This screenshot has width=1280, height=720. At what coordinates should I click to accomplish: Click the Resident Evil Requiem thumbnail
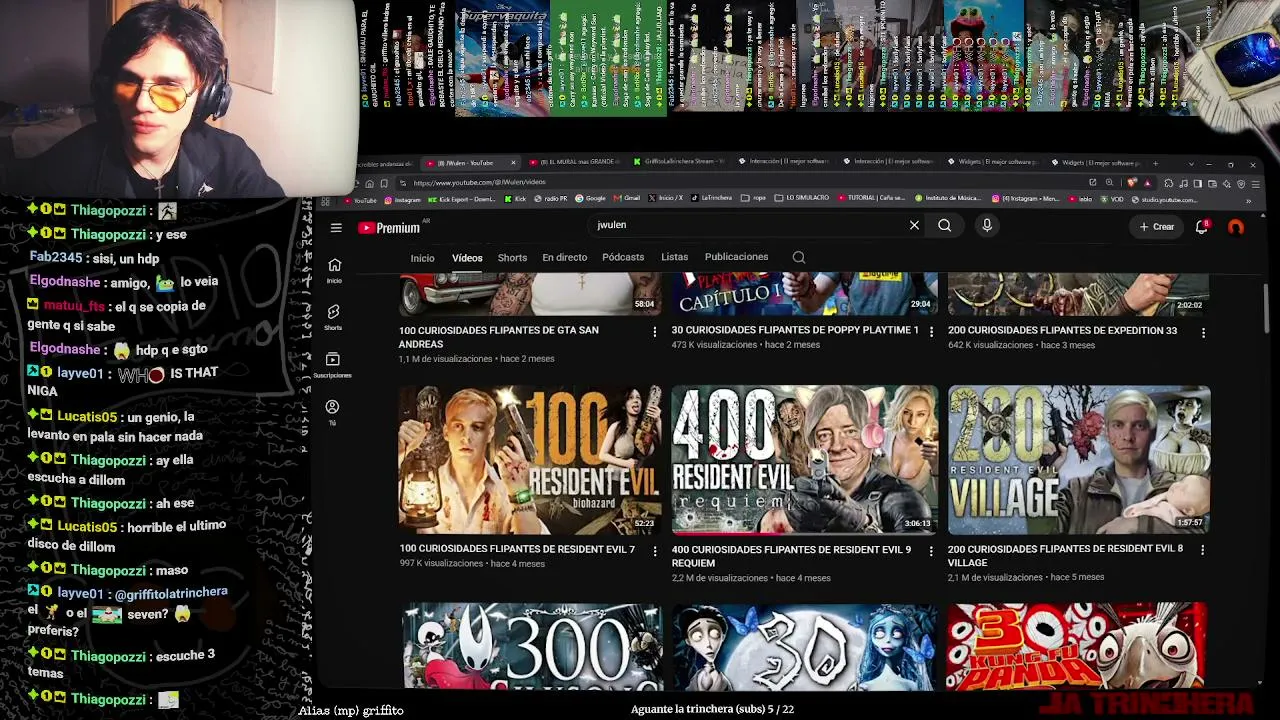[x=805, y=460]
